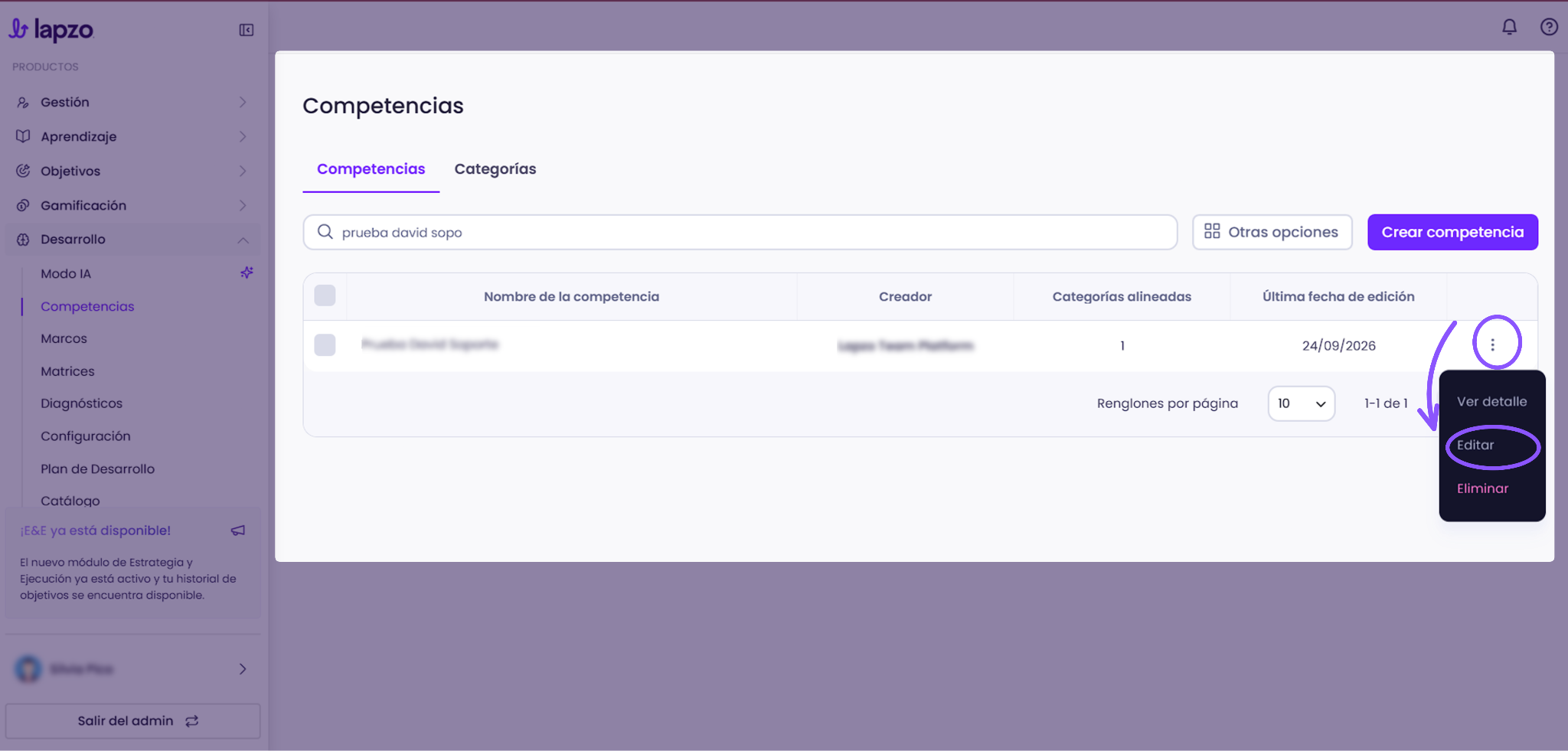This screenshot has height=751, width=1568.
Task: Collapse the Desarrollo menu chevron
Action: [243, 240]
